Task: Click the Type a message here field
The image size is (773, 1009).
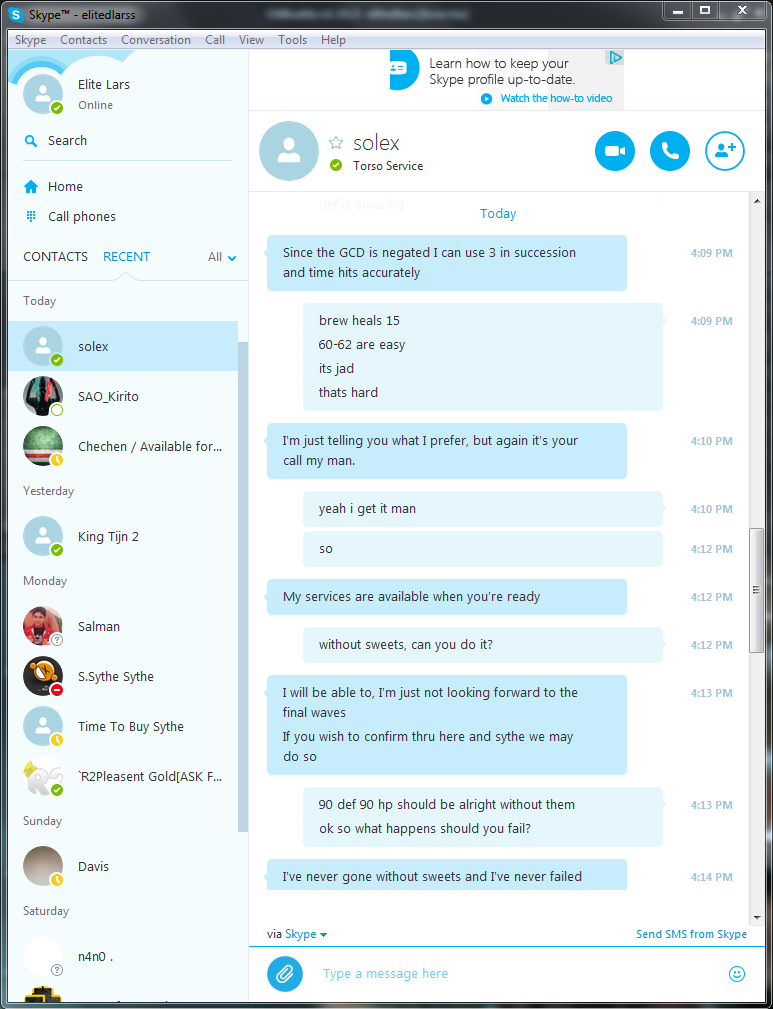Action: (515, 974)
